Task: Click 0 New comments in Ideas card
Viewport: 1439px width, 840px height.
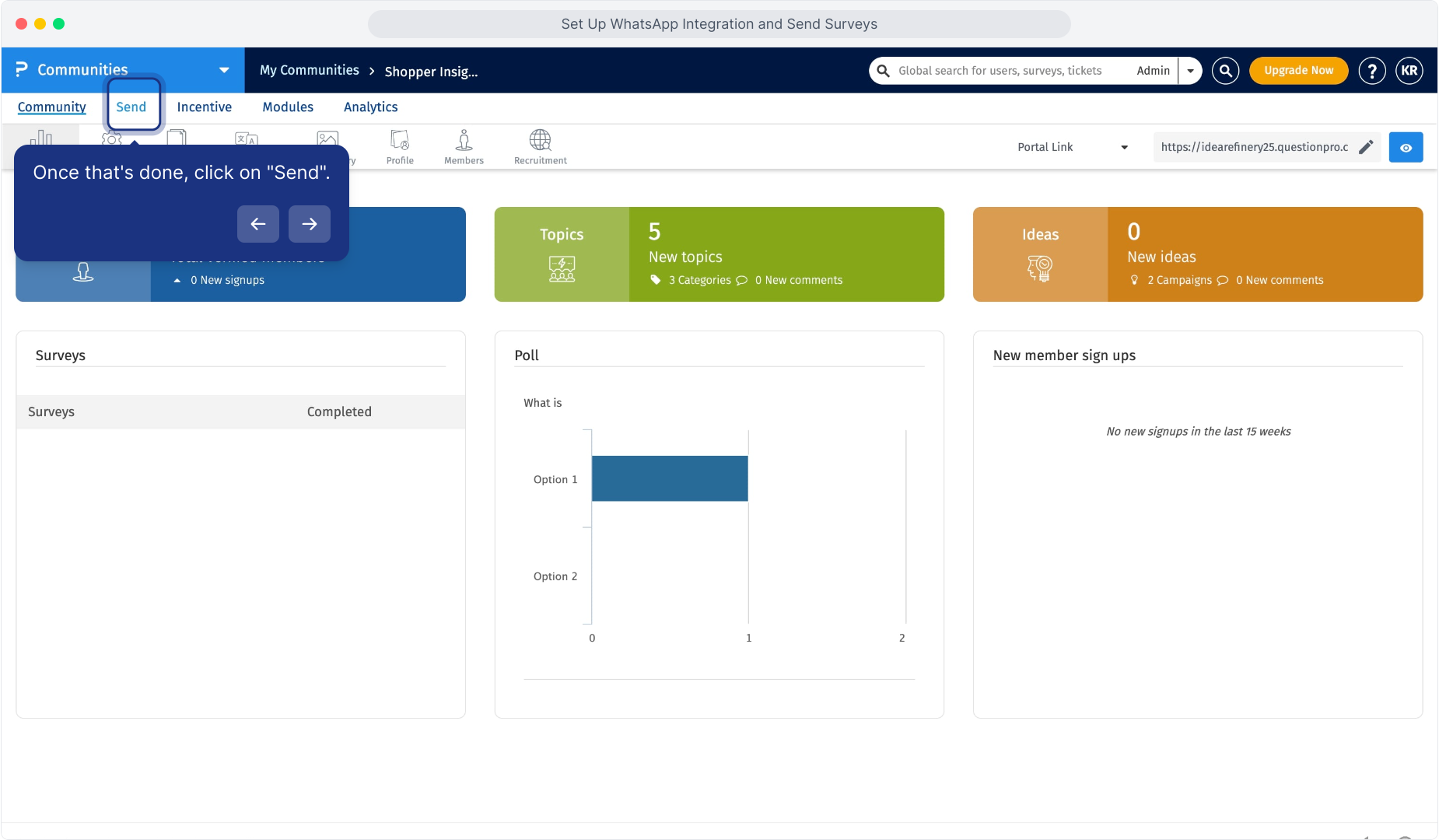Action: tap(1280, 280)
